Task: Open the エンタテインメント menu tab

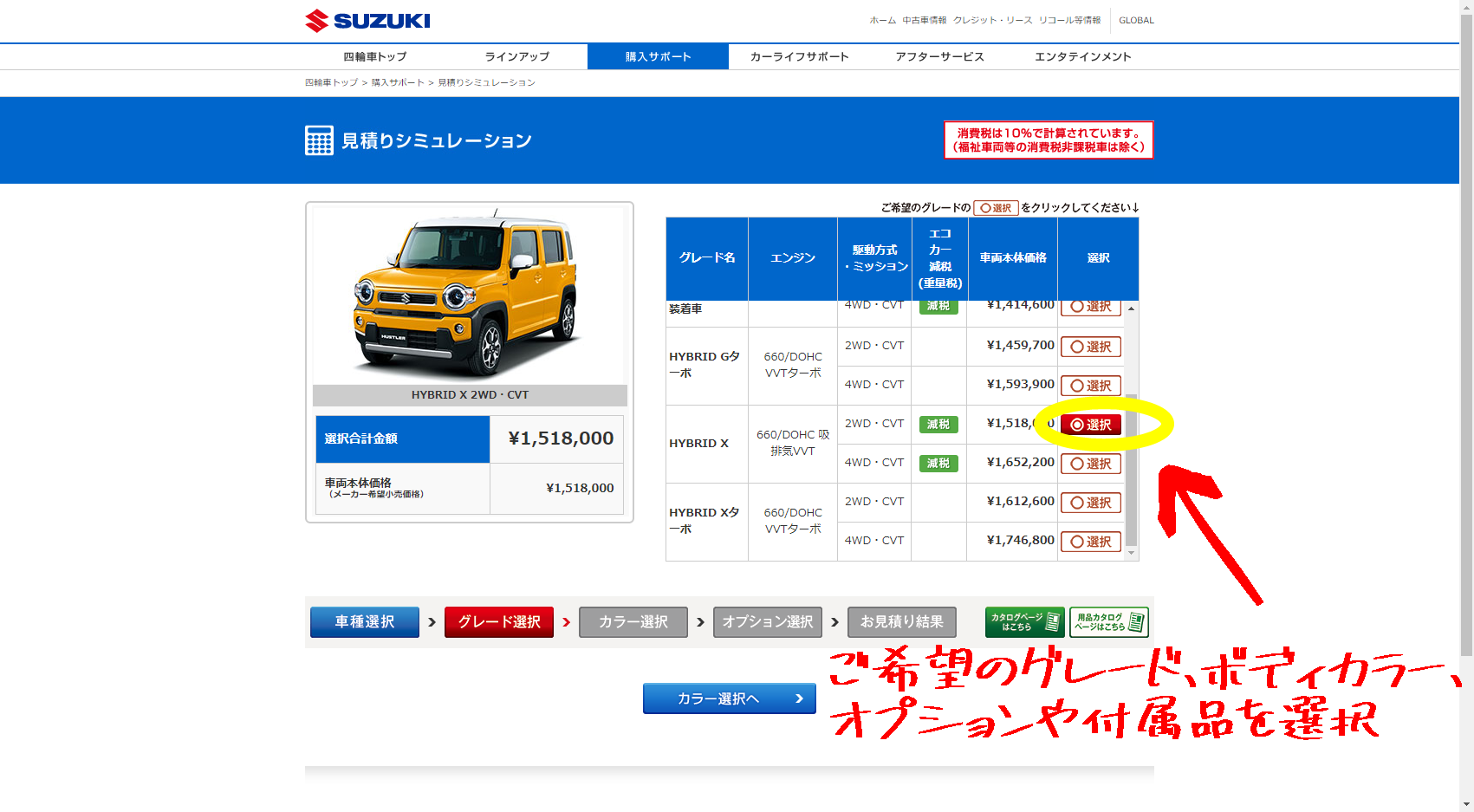Action: (1083, 56)
